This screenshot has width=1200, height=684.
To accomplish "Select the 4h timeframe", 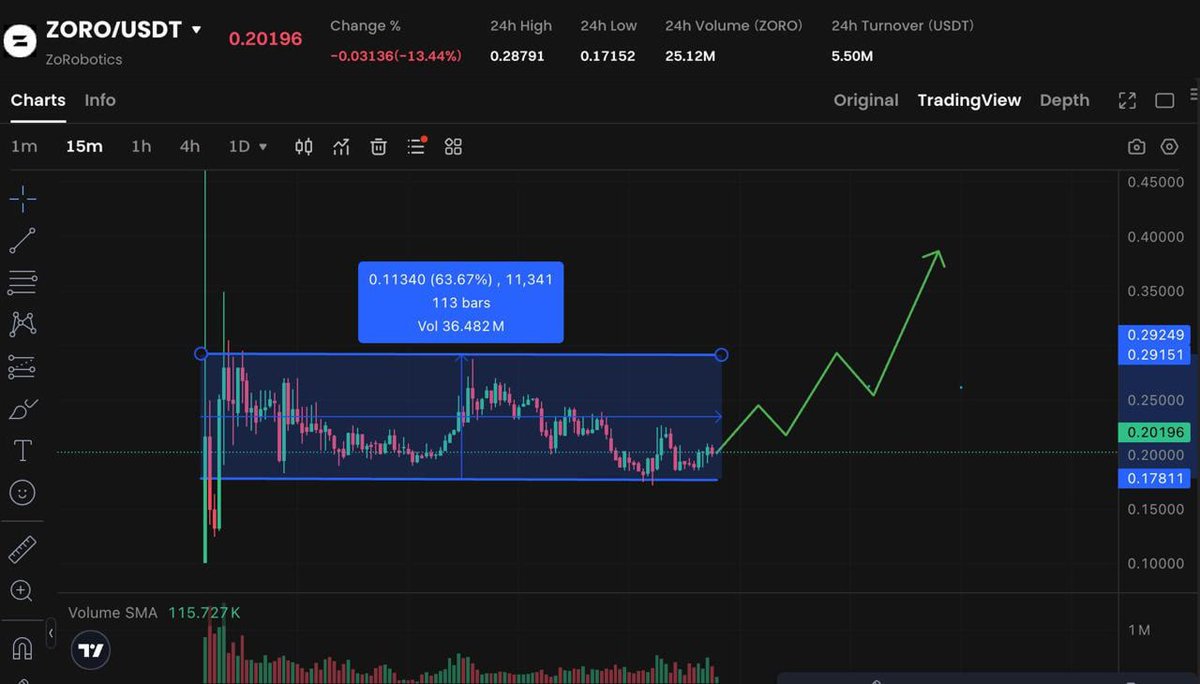I will click(189, 147).
